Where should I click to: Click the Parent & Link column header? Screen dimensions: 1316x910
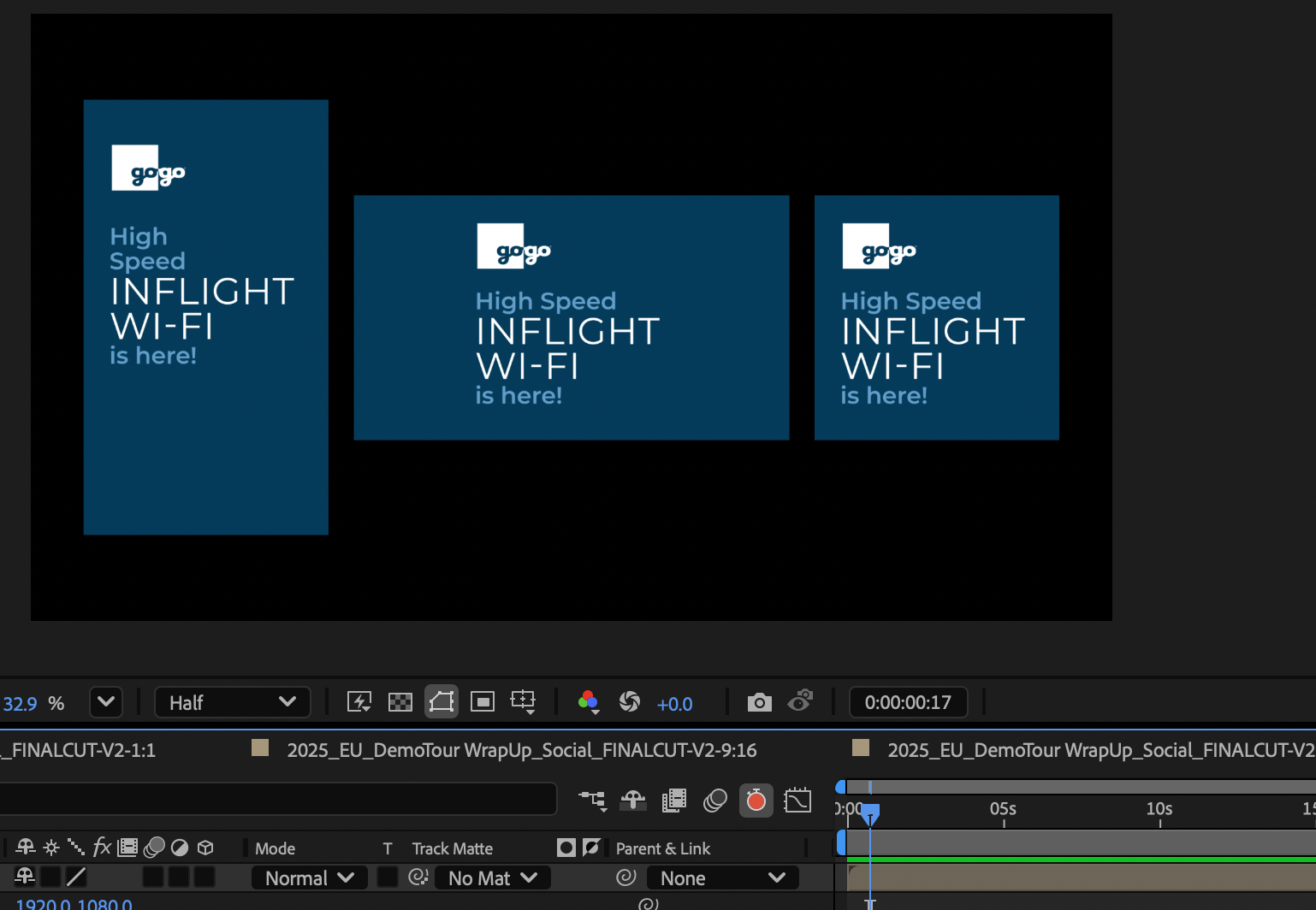click(663, 848)
